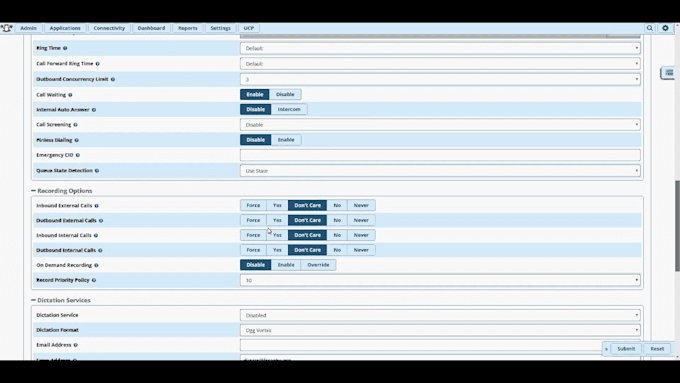Go to the Dashboard menu item

pyautogui.click(x=151, y=28)
